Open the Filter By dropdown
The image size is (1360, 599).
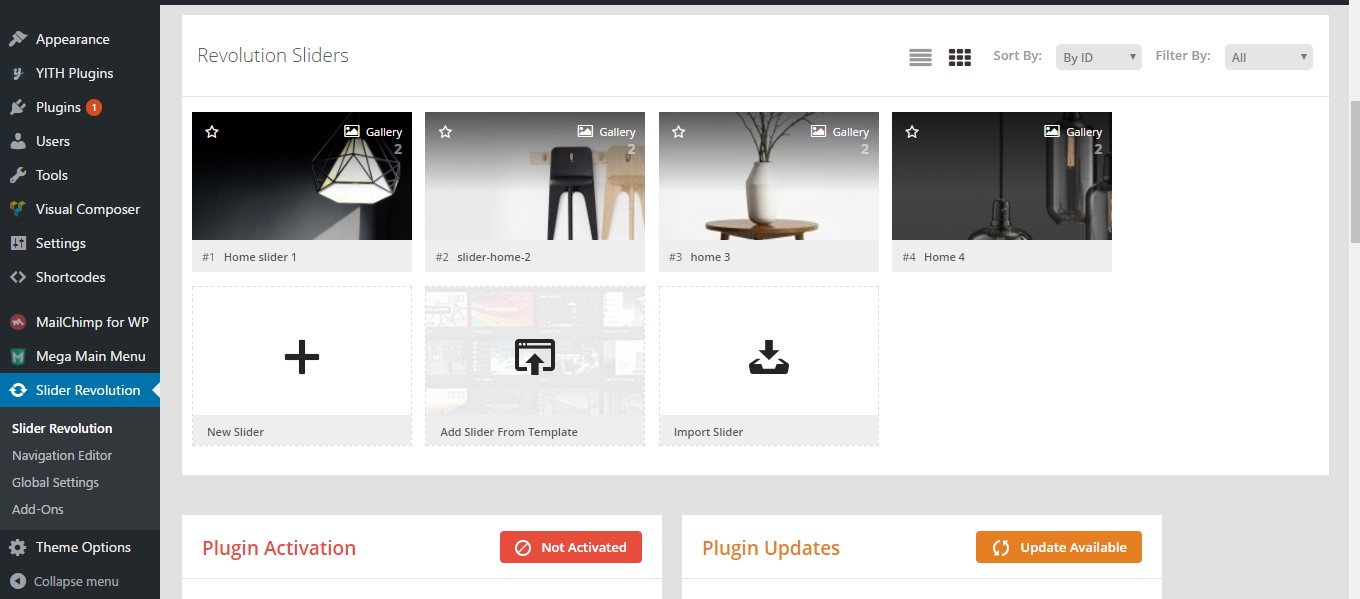tap(1267, 57)
